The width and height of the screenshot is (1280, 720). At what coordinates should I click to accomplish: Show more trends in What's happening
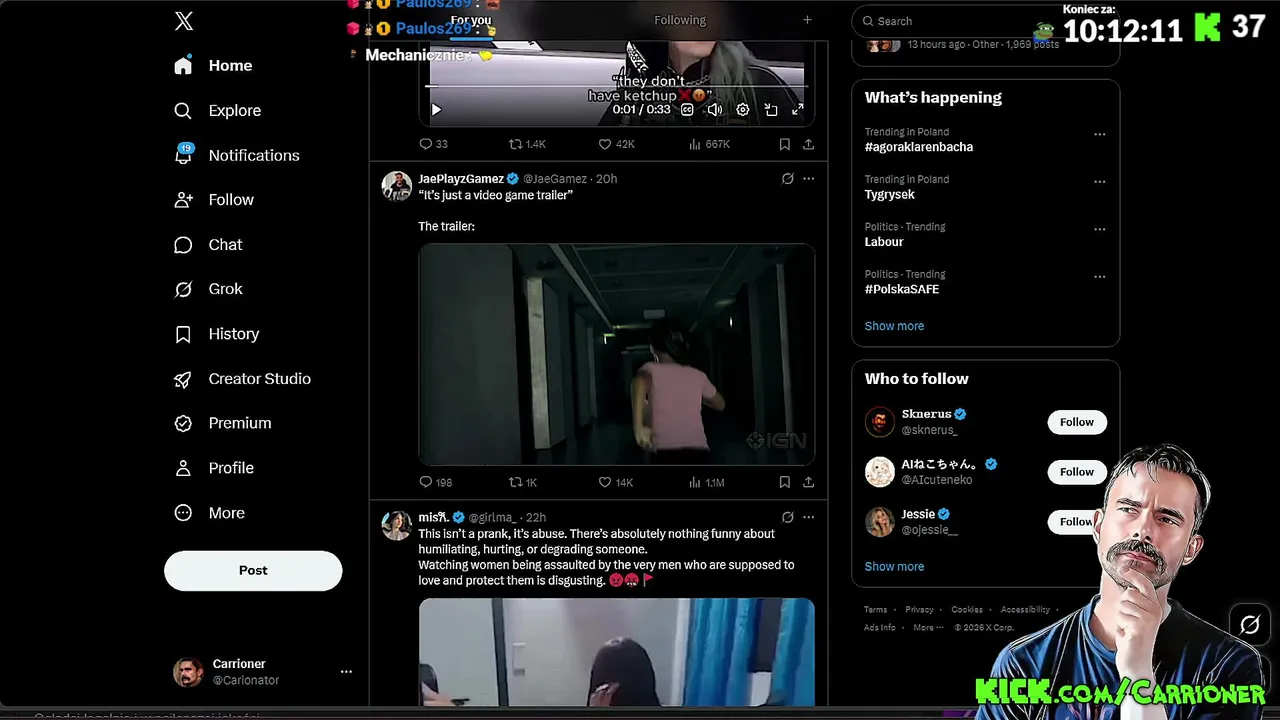(894, 326)
